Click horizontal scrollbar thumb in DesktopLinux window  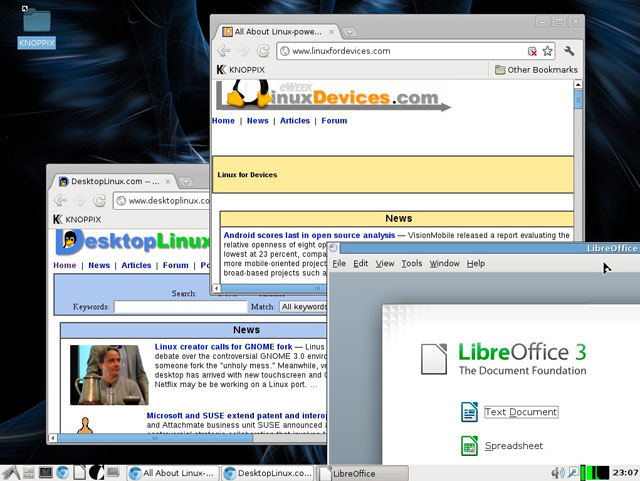pyautogui.click(x=155, y=438)
